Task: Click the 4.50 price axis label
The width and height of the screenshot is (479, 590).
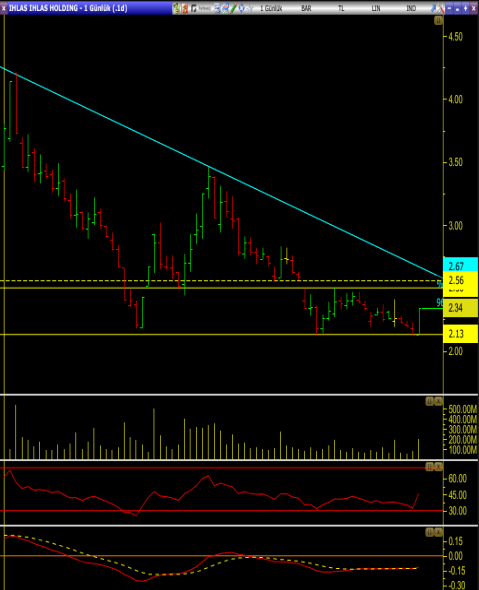Action: [455, 36]
